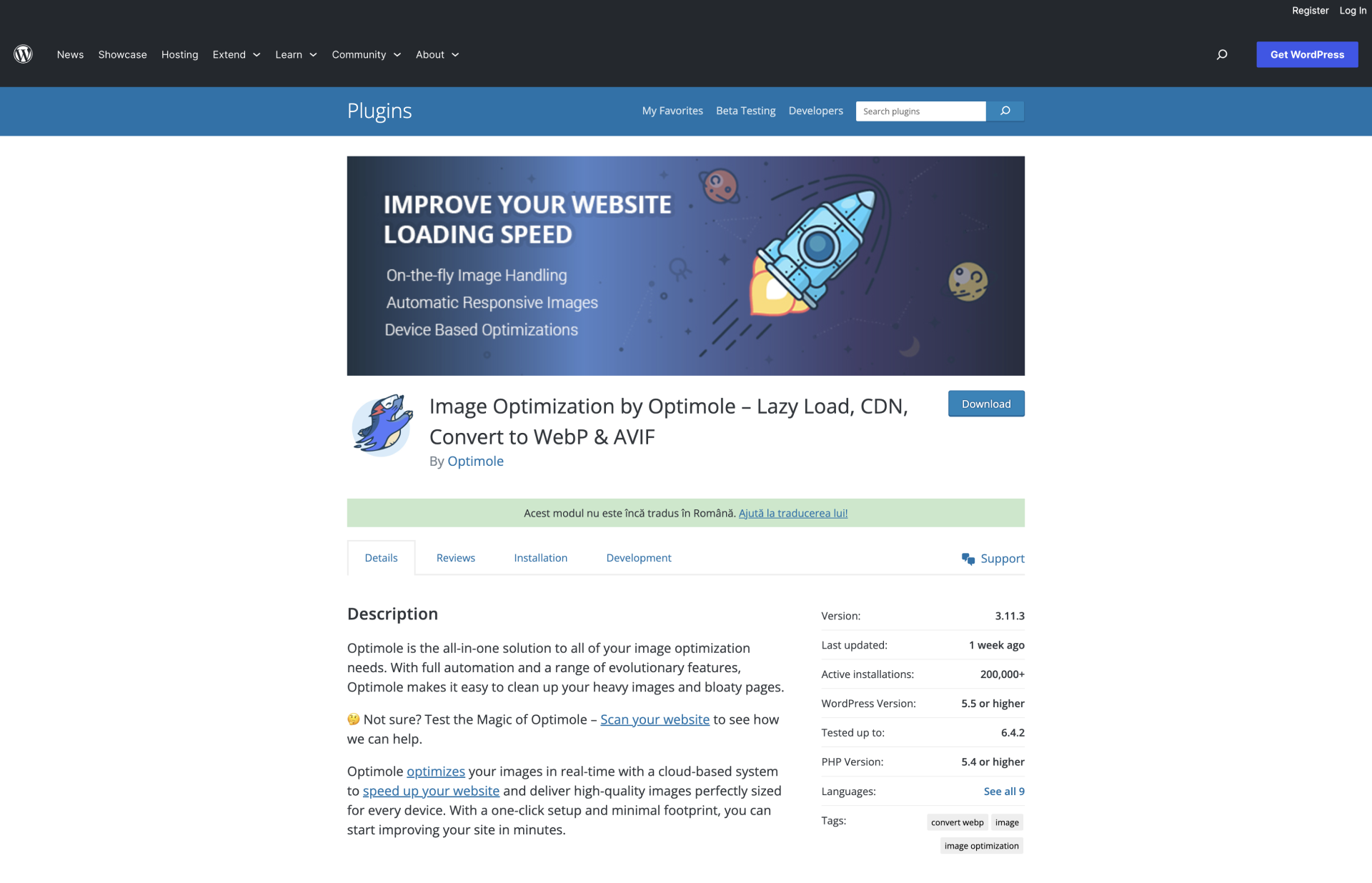The image size is (1372, 883).
Task: Open the convert webp tag filter
Action: (x=956, y=822)
